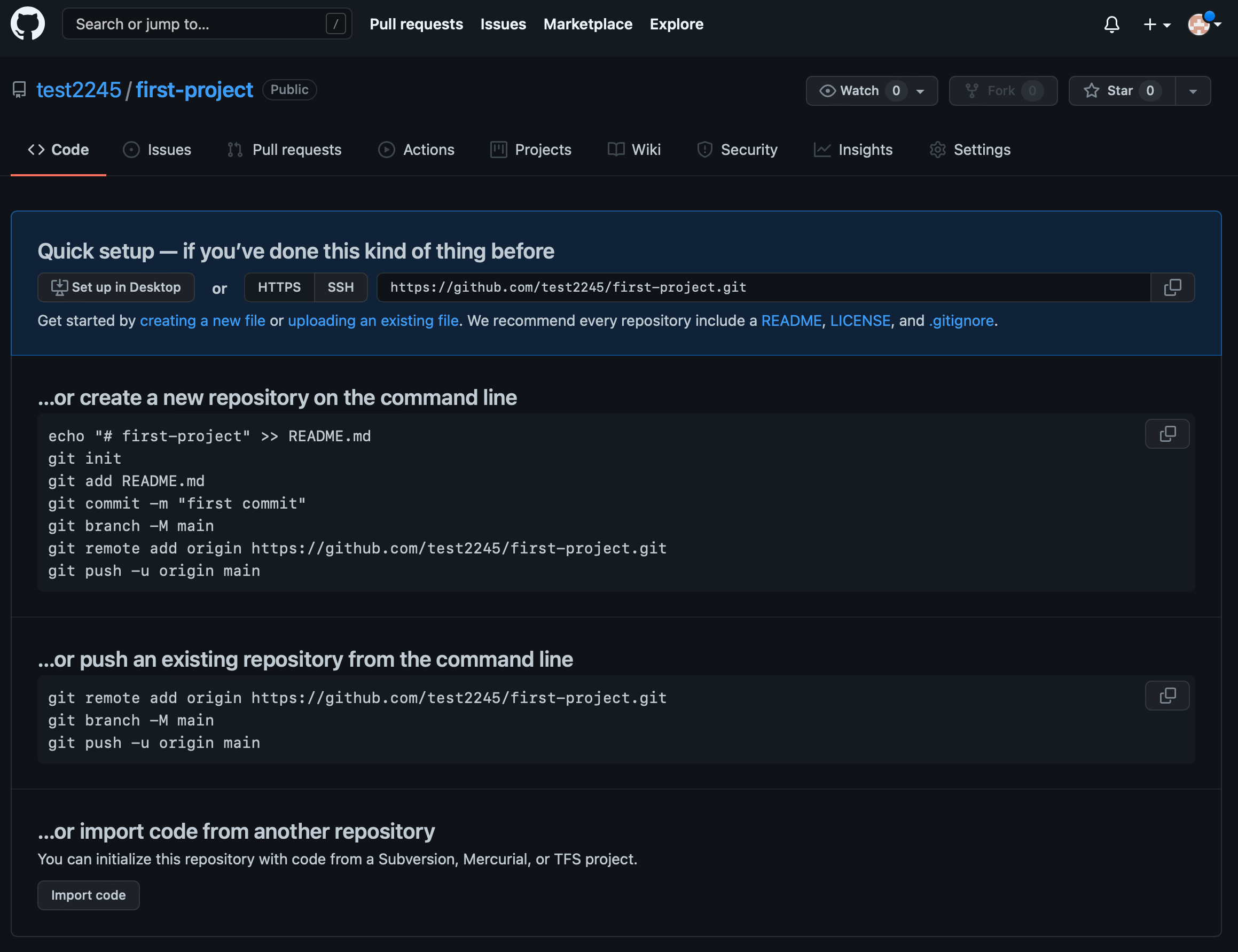The width and height of the screenshot is (1238, 952).
Task: Follow the uploading an existing file link
Action: 373,321
